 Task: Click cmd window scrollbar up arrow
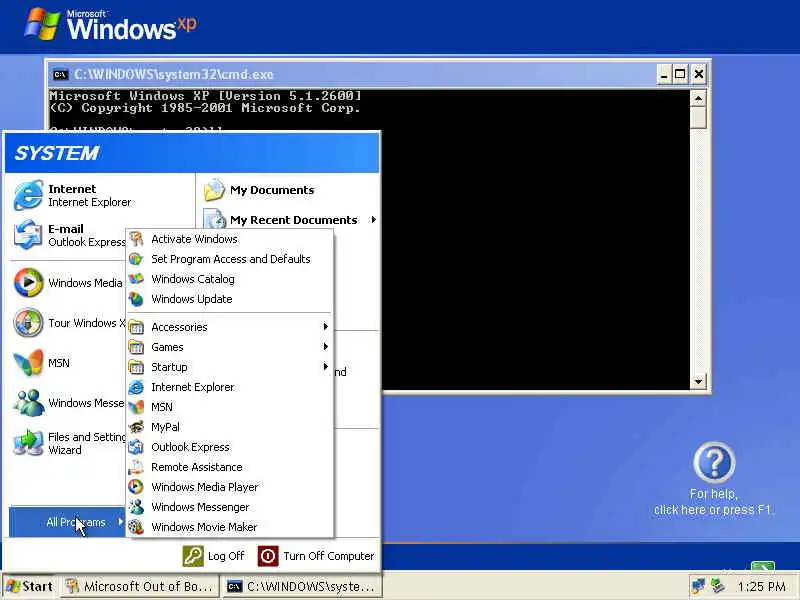698,98
